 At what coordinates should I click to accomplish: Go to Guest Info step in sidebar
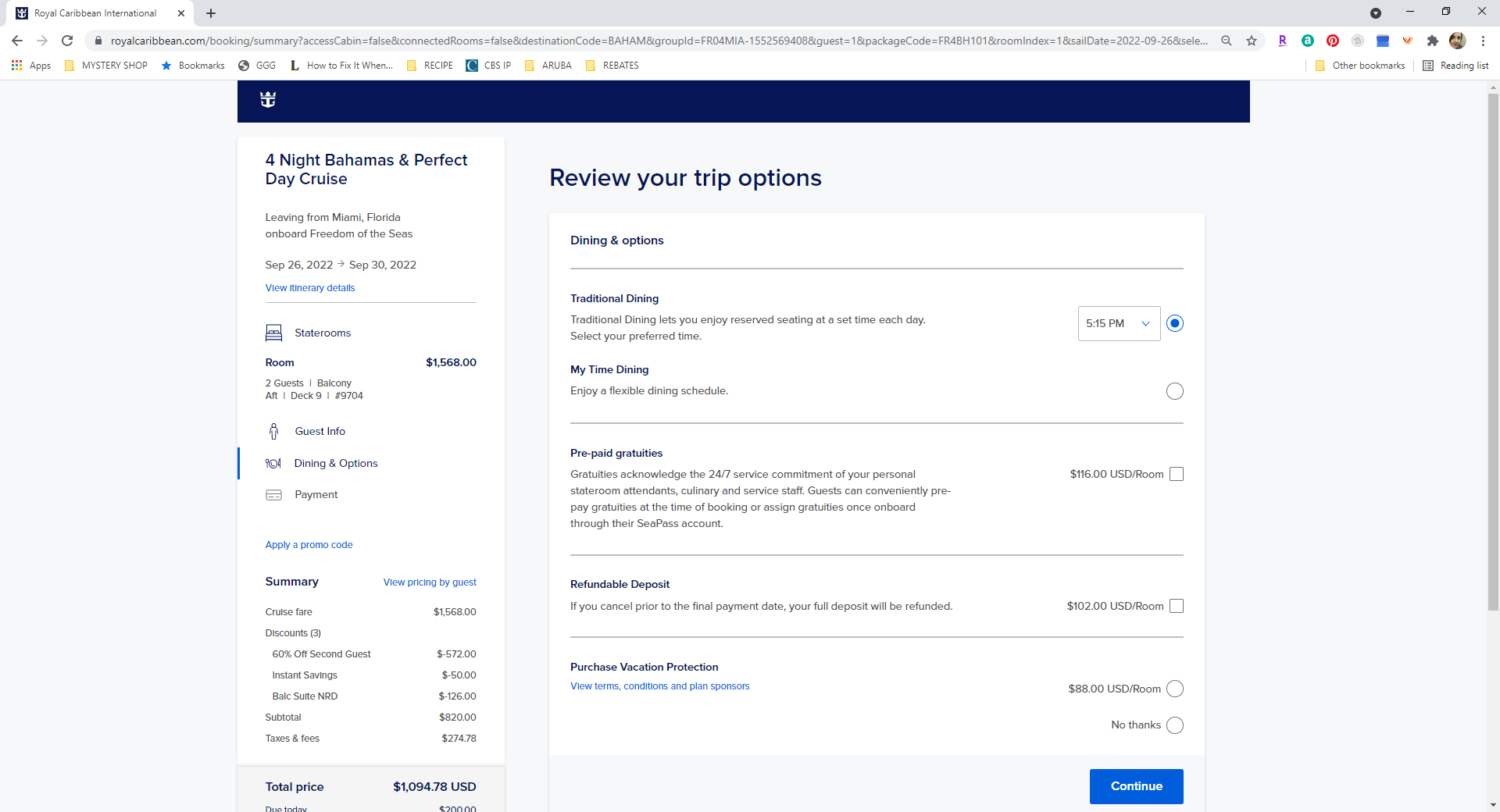(x=320, y=431)
